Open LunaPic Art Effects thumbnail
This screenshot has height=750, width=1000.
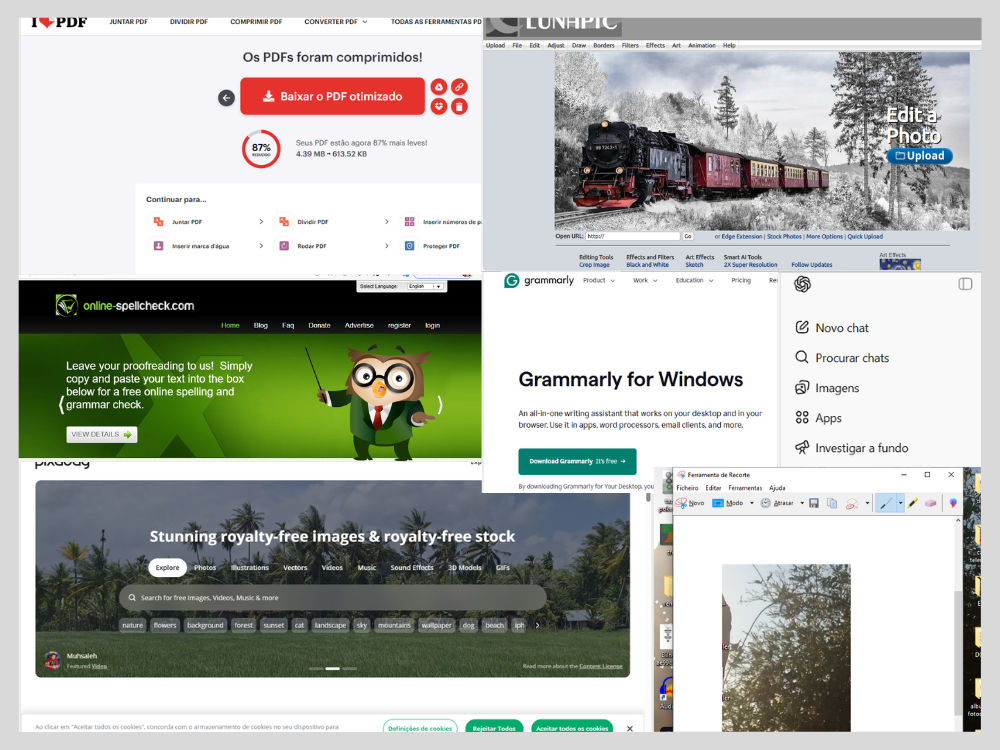[900, 264]
